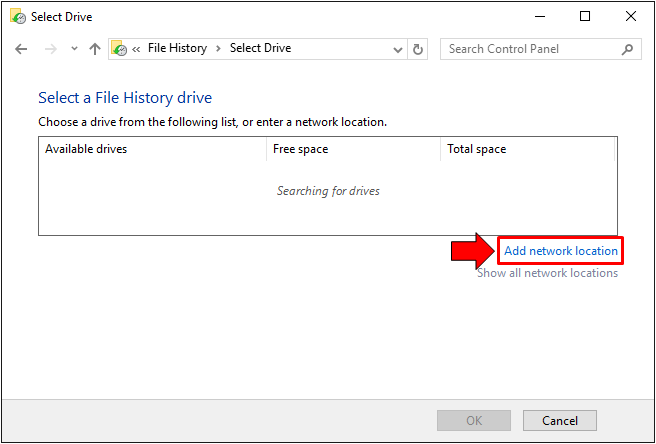Expand the breadcrumb arrow after File History
This screenshot has width=656, height=444.
(218, 49)
